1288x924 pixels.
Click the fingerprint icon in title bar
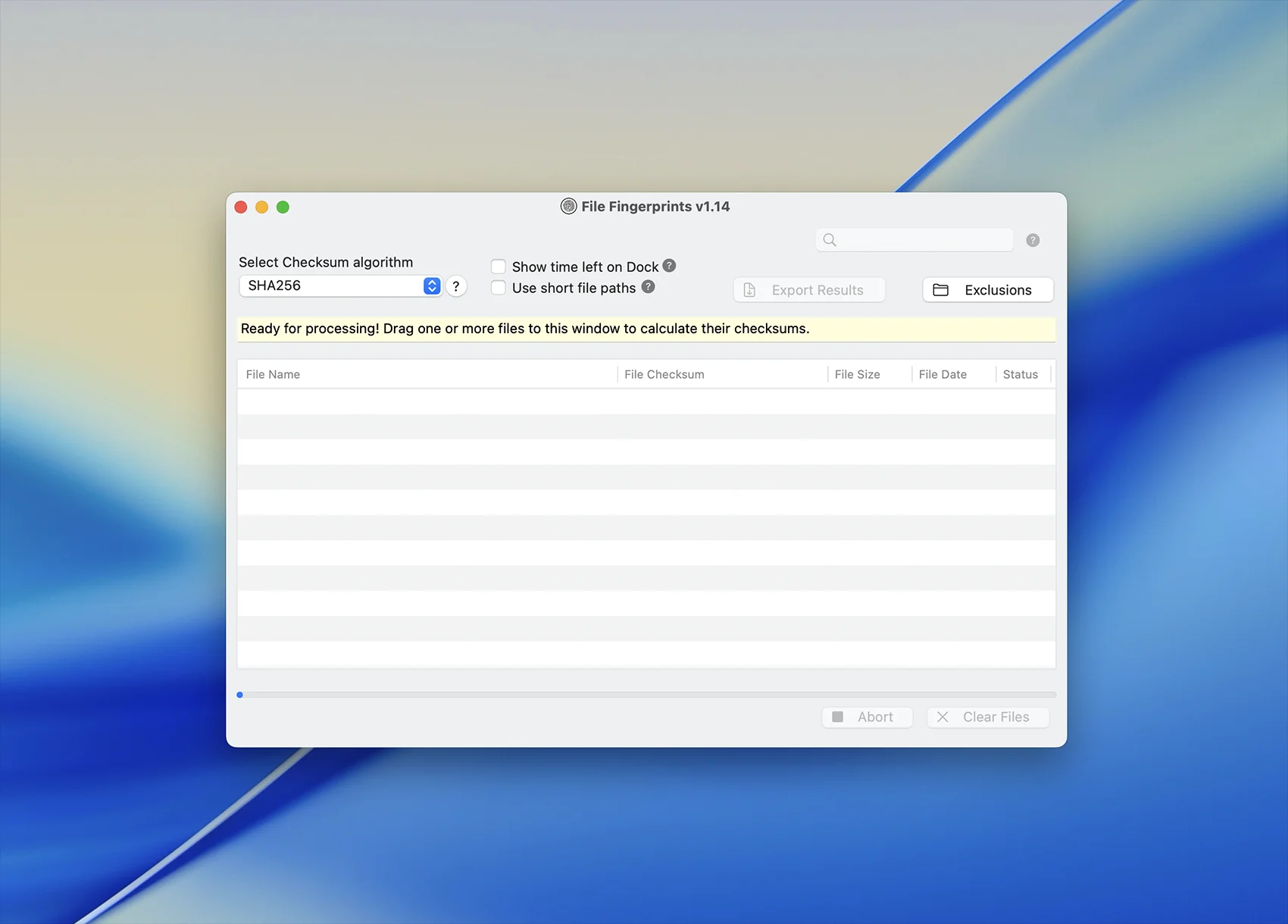[568, 206]
